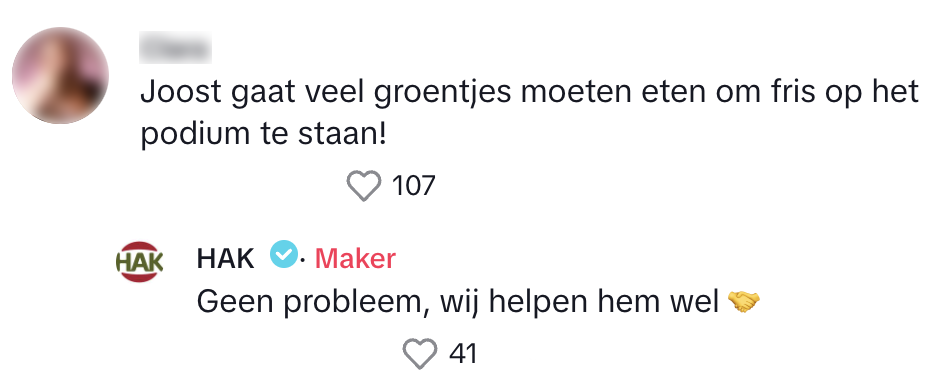Click the blue verified badge beside HAK

284,254
